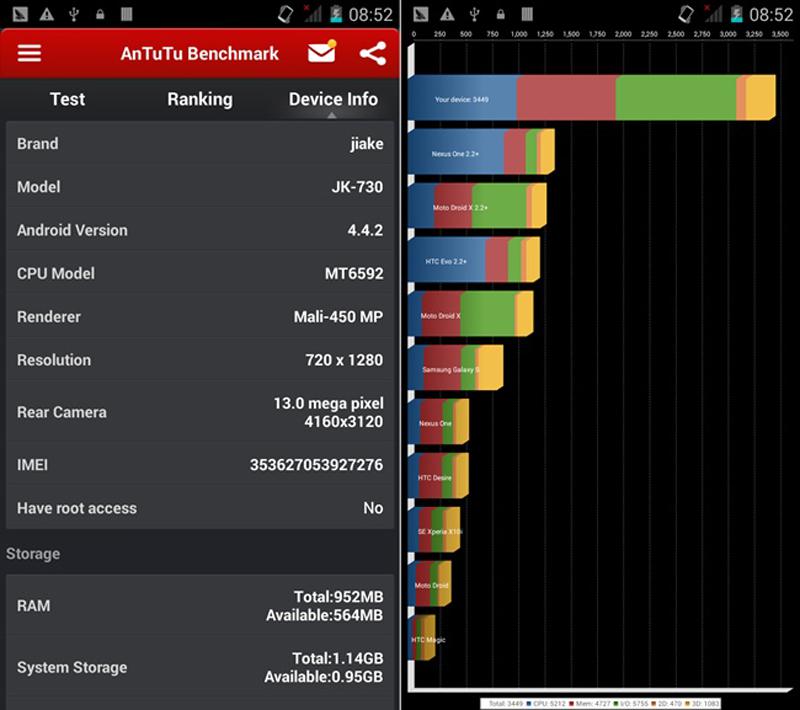Tap the Storage section header
The width and height of the screenshot is (800, 710).
pyautogui.click(x=33, y=553)
